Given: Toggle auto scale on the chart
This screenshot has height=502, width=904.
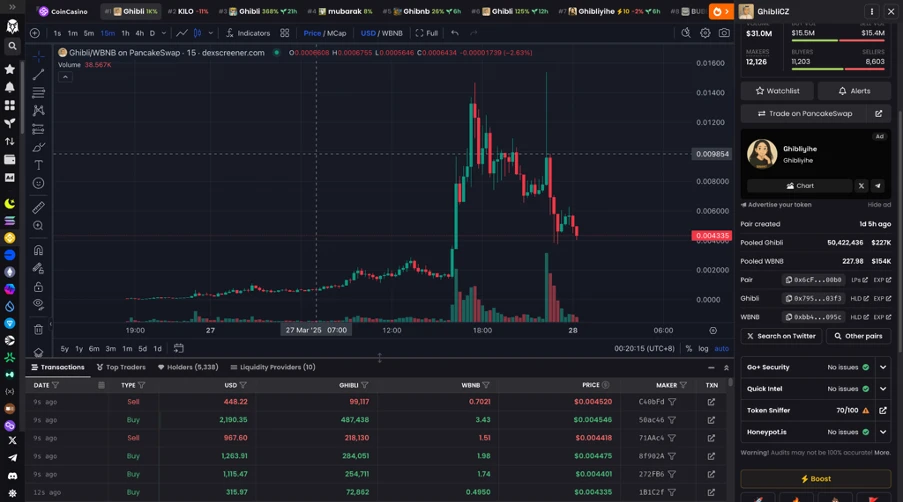Looking at the screenshot, I should [x=721, y=348].
